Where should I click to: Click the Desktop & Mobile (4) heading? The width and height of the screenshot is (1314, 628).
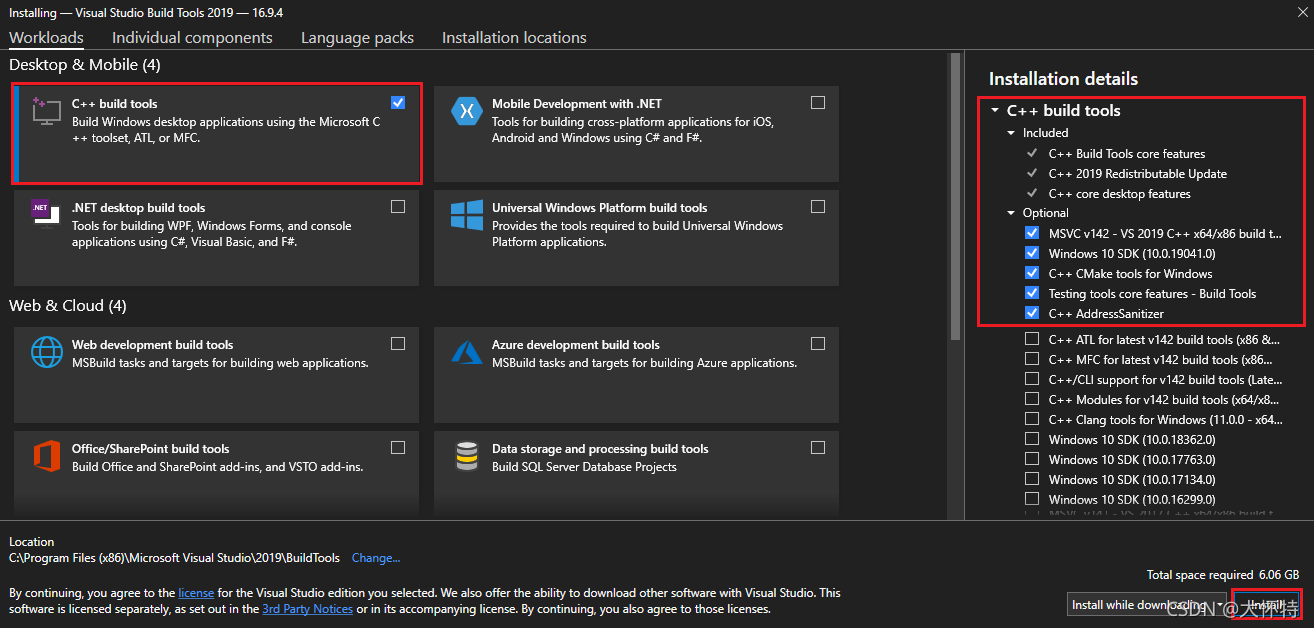85,65
